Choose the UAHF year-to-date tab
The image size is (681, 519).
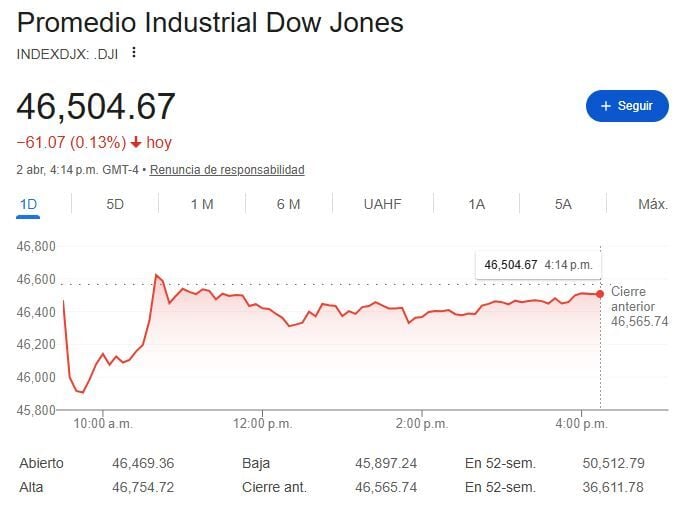coord(382,204)
